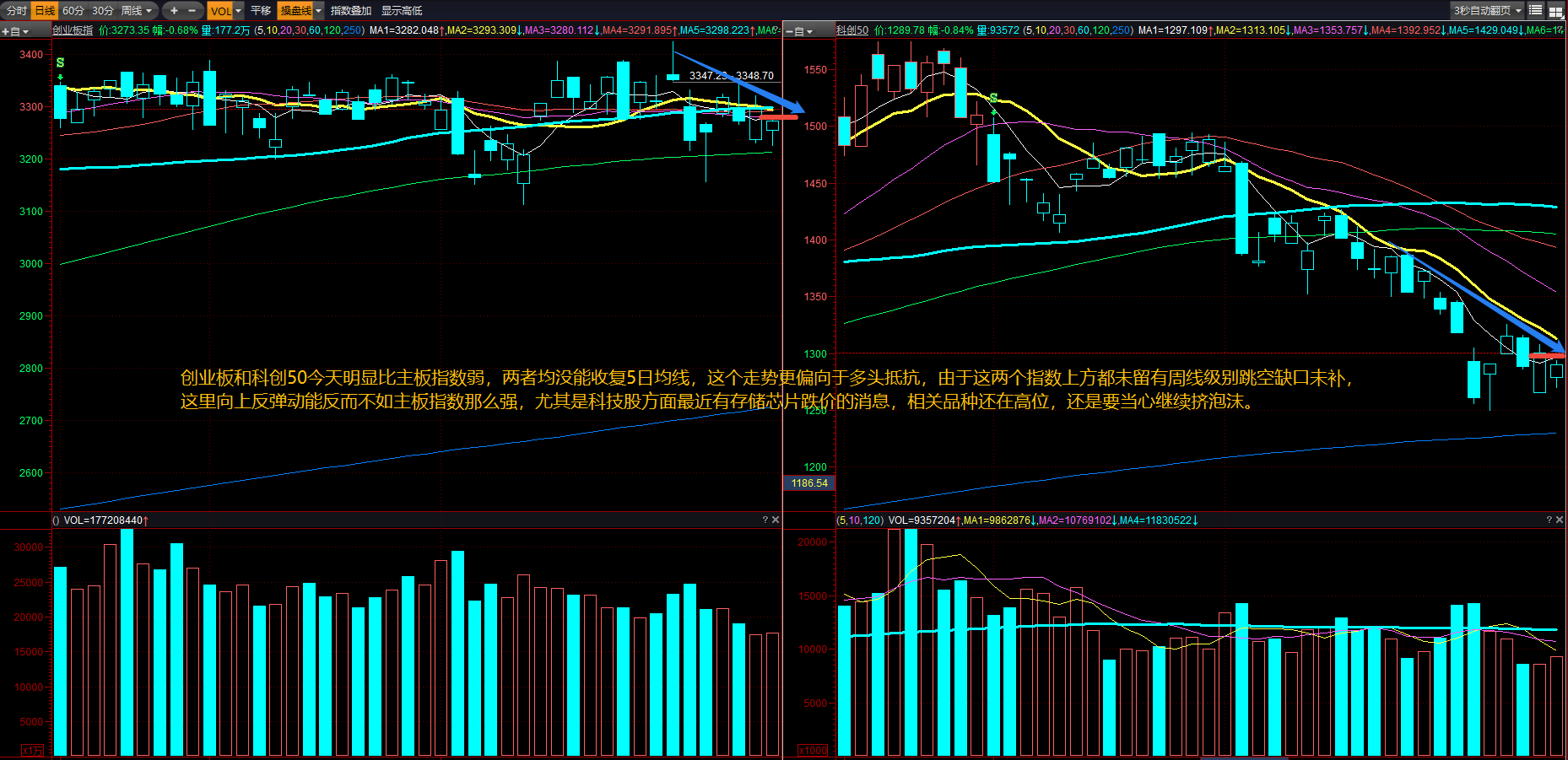Close the right VOL indicator panel
The width and height of the screenshot is (1568, 760).
pos(1560,520)
